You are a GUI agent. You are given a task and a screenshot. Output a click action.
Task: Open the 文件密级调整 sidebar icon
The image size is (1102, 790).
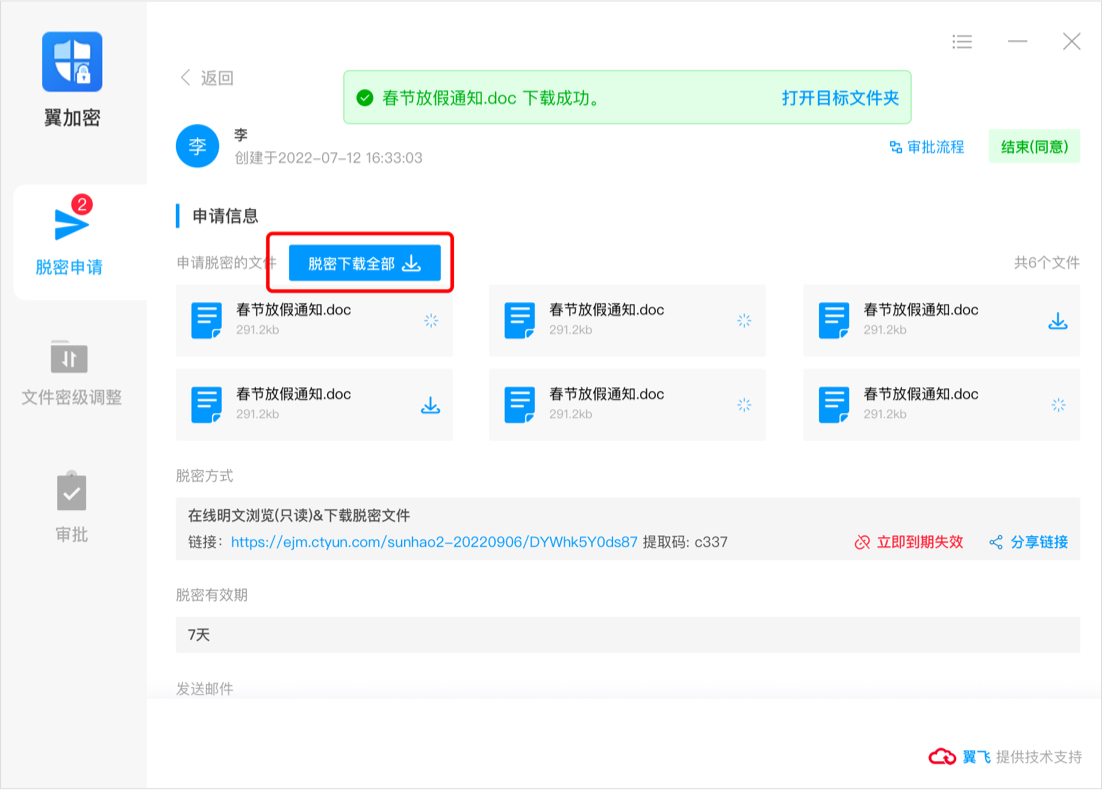point(70,360)
